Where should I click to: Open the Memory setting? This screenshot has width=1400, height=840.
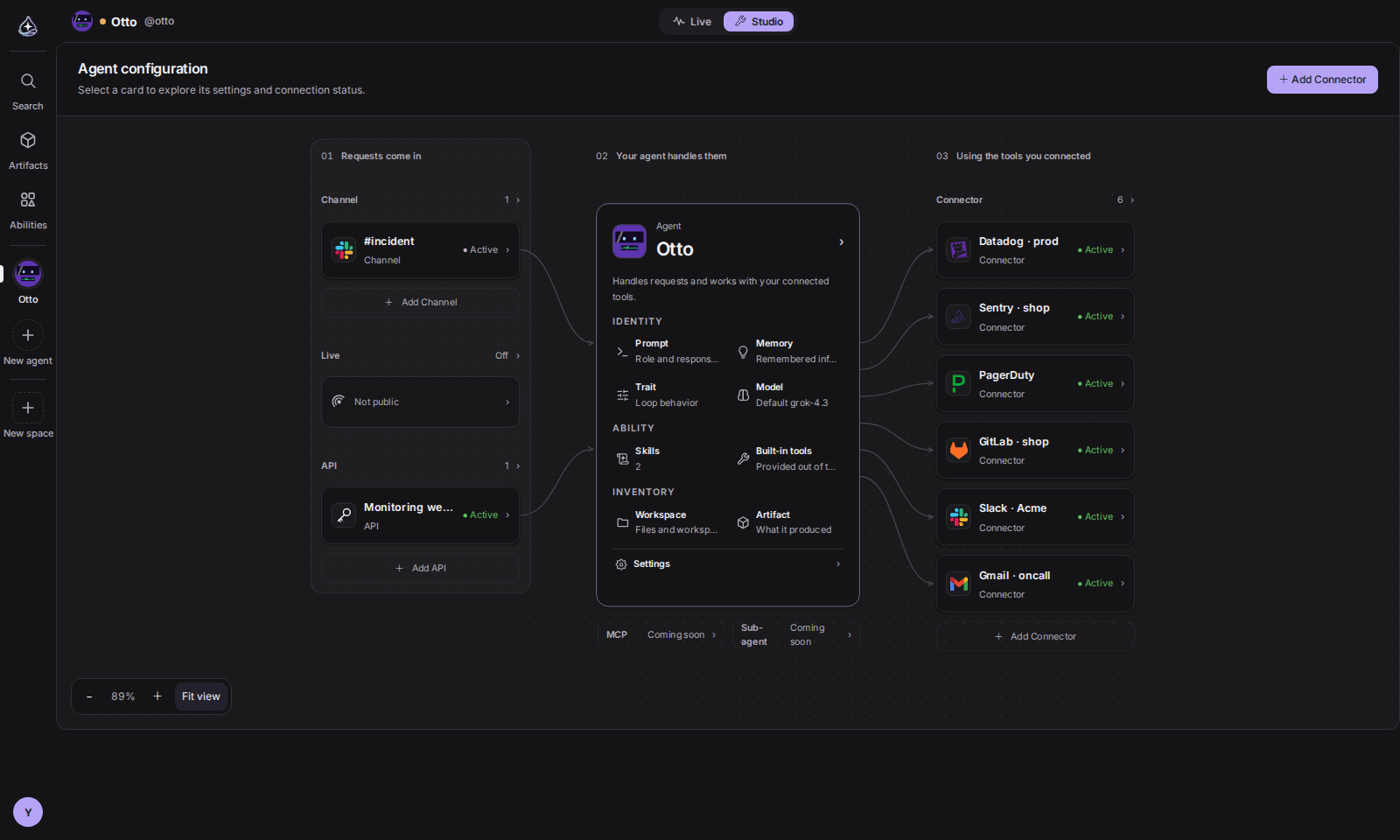788,351
